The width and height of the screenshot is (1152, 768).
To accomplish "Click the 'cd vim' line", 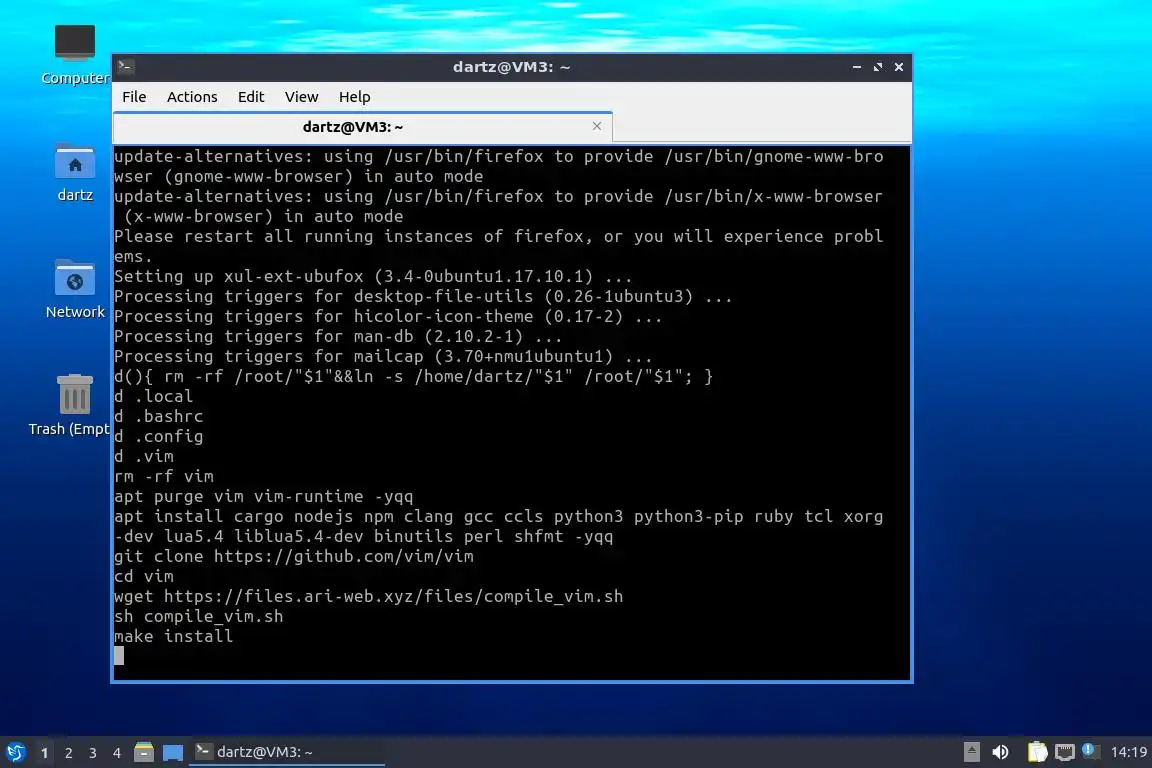I will [143, 576].
